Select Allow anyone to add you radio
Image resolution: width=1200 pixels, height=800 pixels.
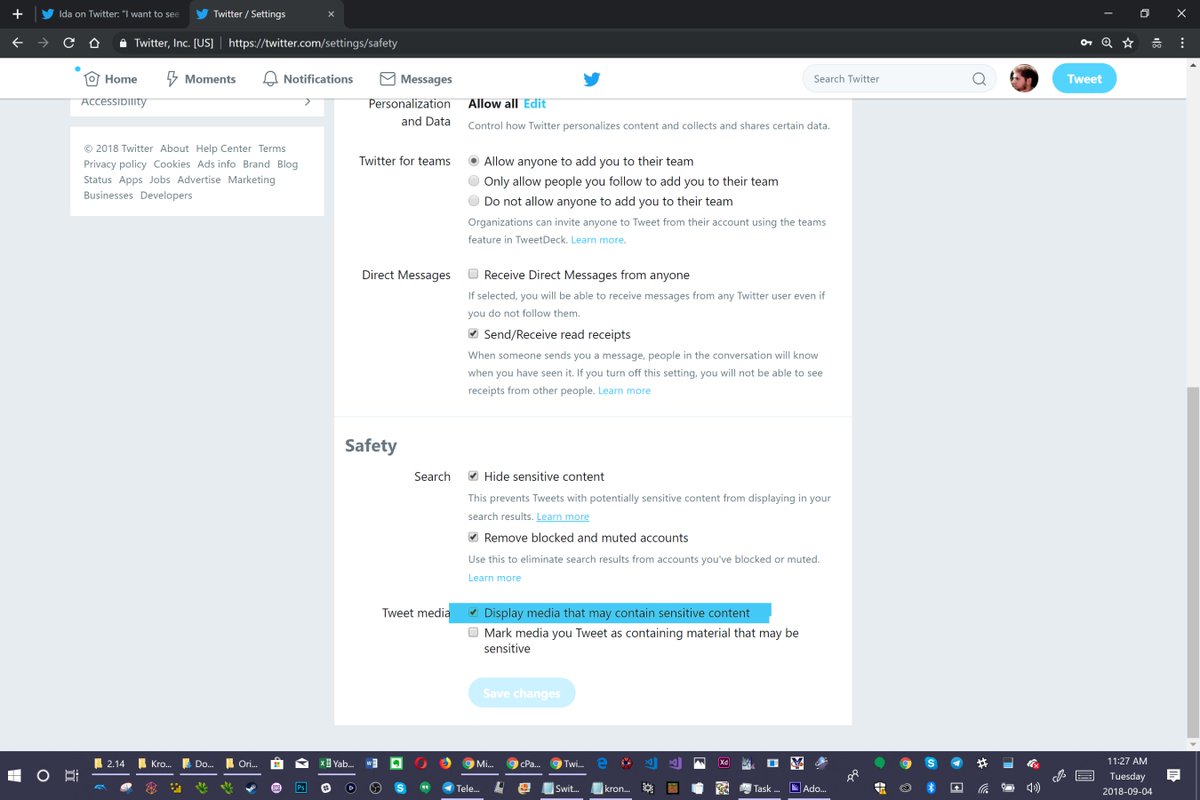click(474, 161)
